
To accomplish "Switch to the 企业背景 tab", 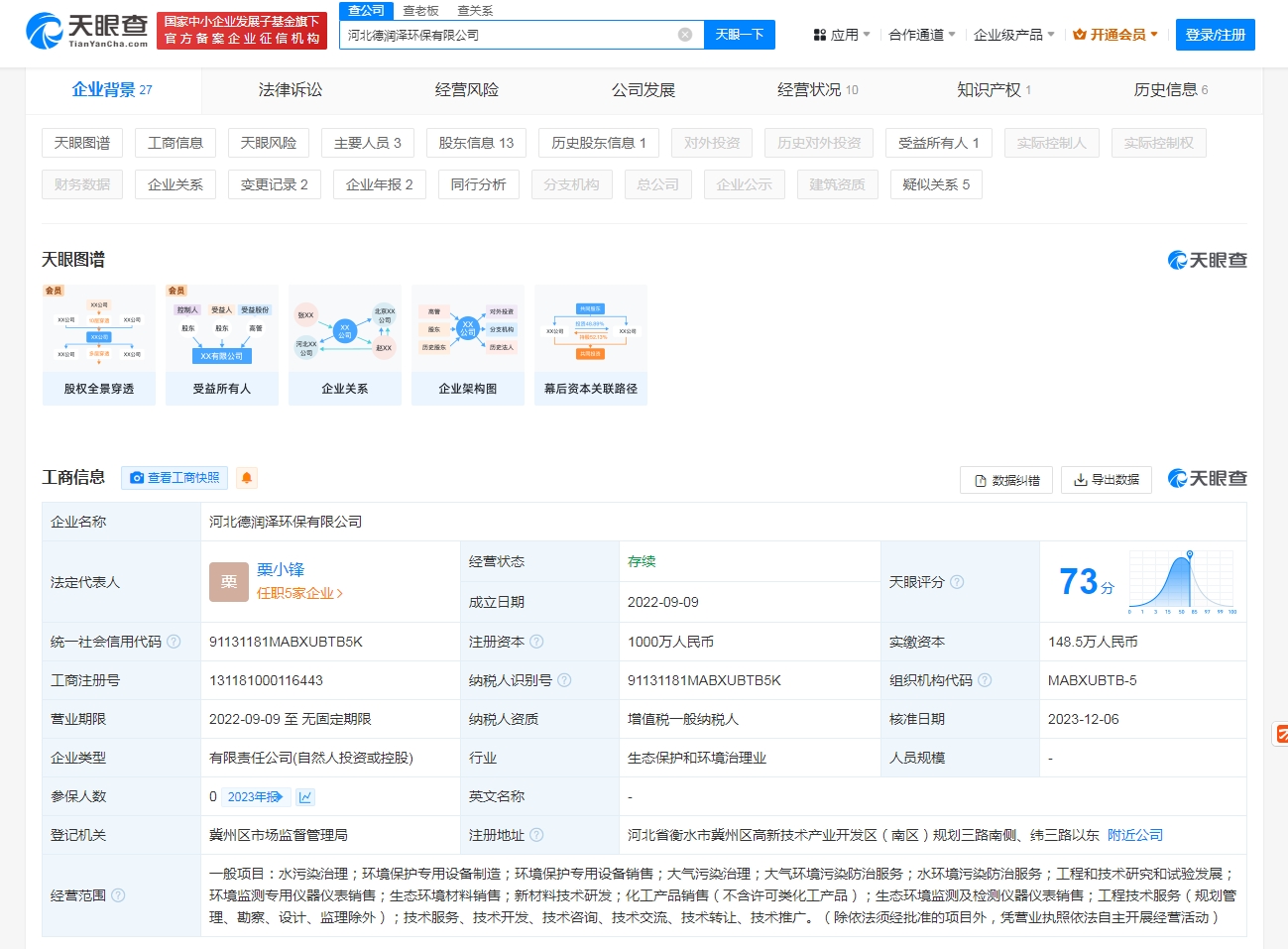I will pos(112,90).
